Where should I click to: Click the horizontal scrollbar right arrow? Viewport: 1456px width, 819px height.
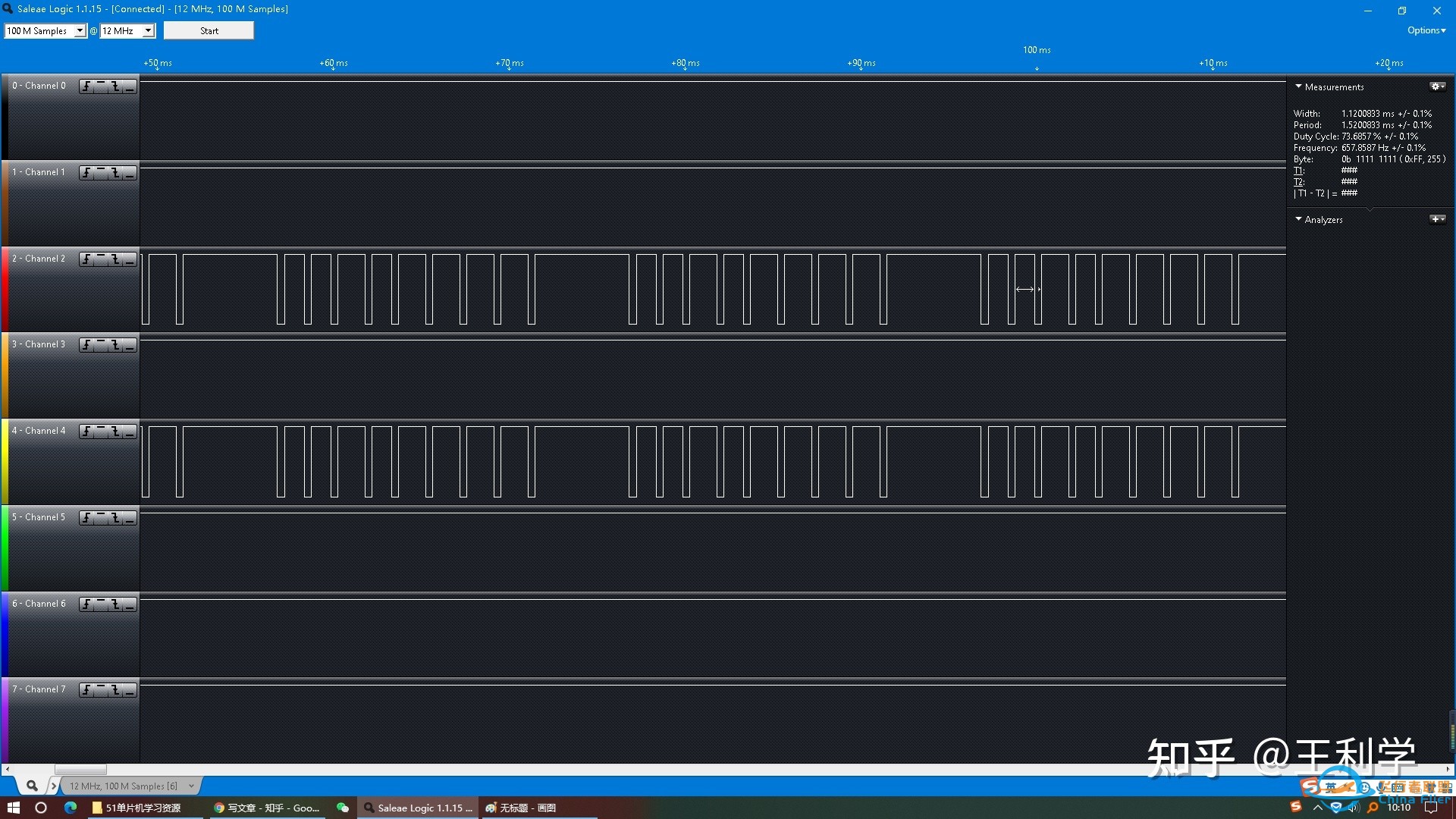click(x=1448, y=769)
